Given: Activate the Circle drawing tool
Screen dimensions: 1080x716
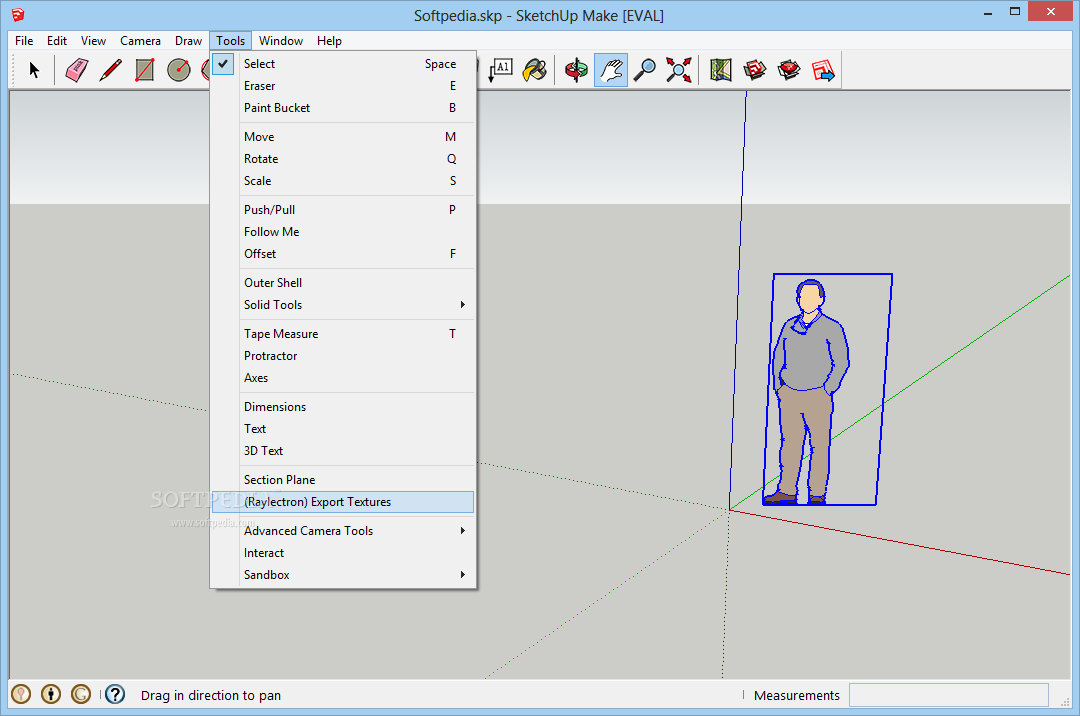Looking at the screenshot, I should click(x=179, y=70).
